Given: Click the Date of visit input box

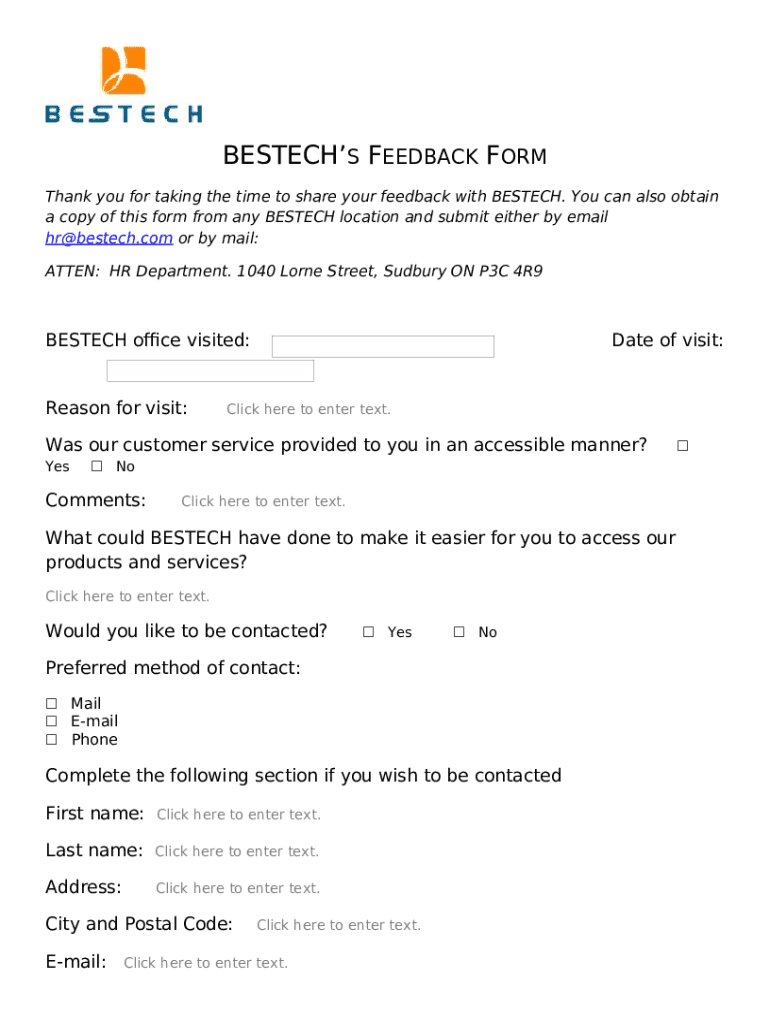Looking at the screenshot, I should [210, 371].
